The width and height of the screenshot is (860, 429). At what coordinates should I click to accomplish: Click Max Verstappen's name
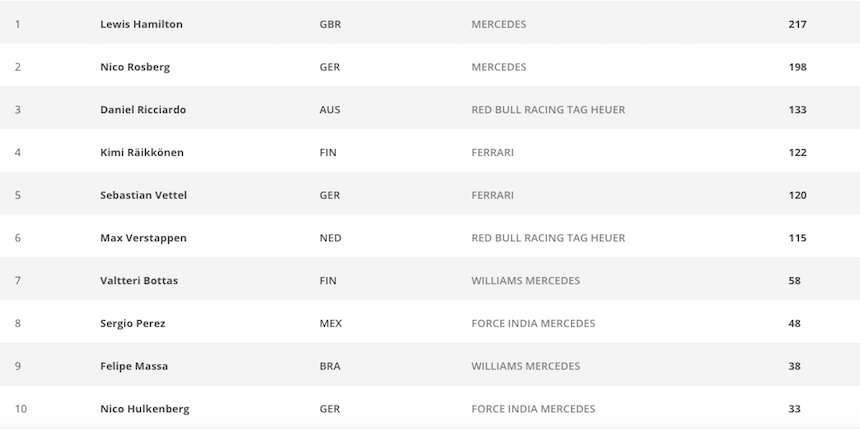(143, 238)
